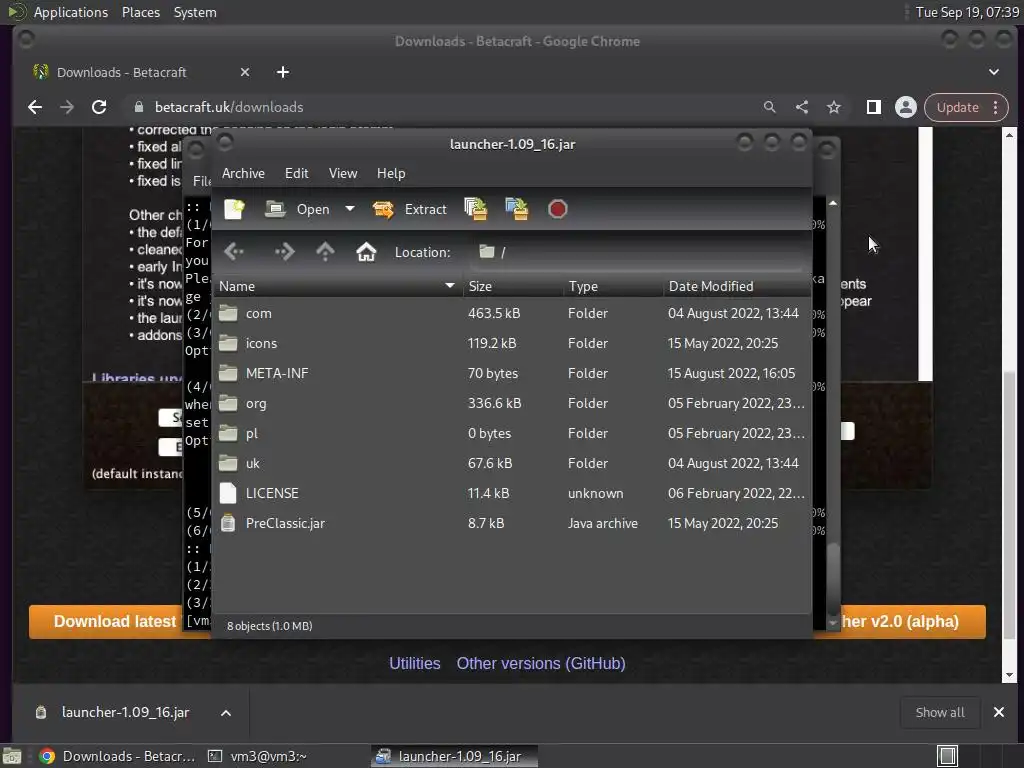Go back to previous location
Screen dimensions: 1024x768
tap(234, 252)
